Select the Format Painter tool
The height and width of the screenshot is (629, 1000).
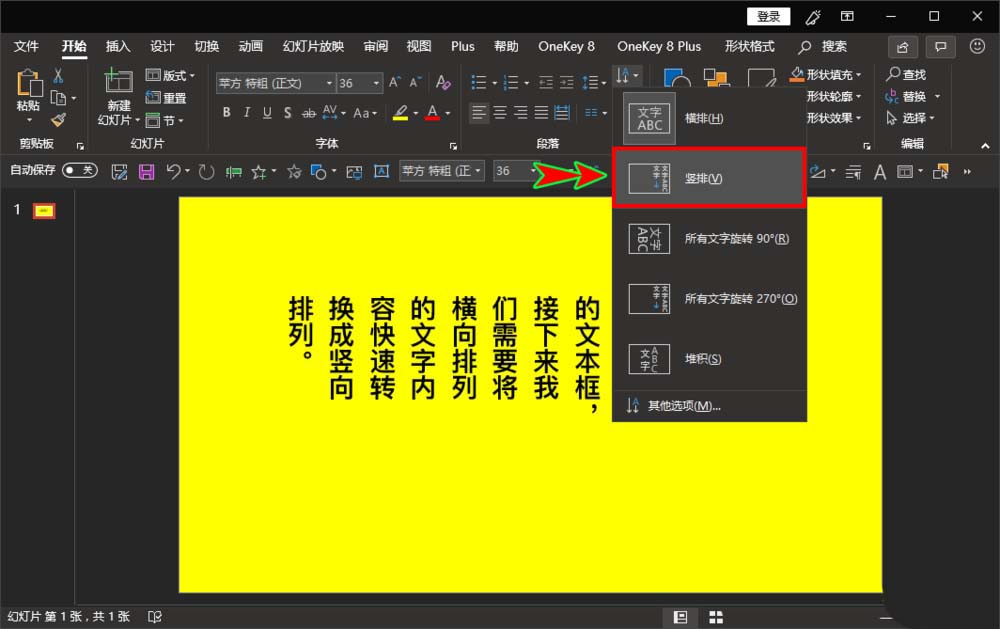58,120
